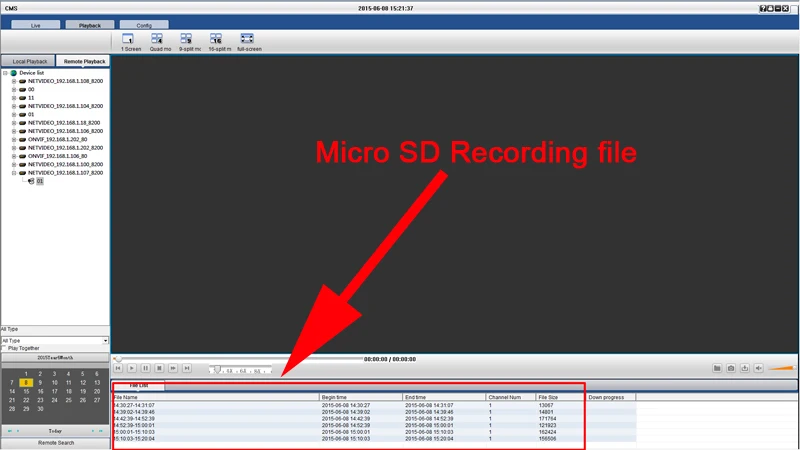Stop the video playback
Viewport: 800px width, 450px height.
(x=159, y=368)
